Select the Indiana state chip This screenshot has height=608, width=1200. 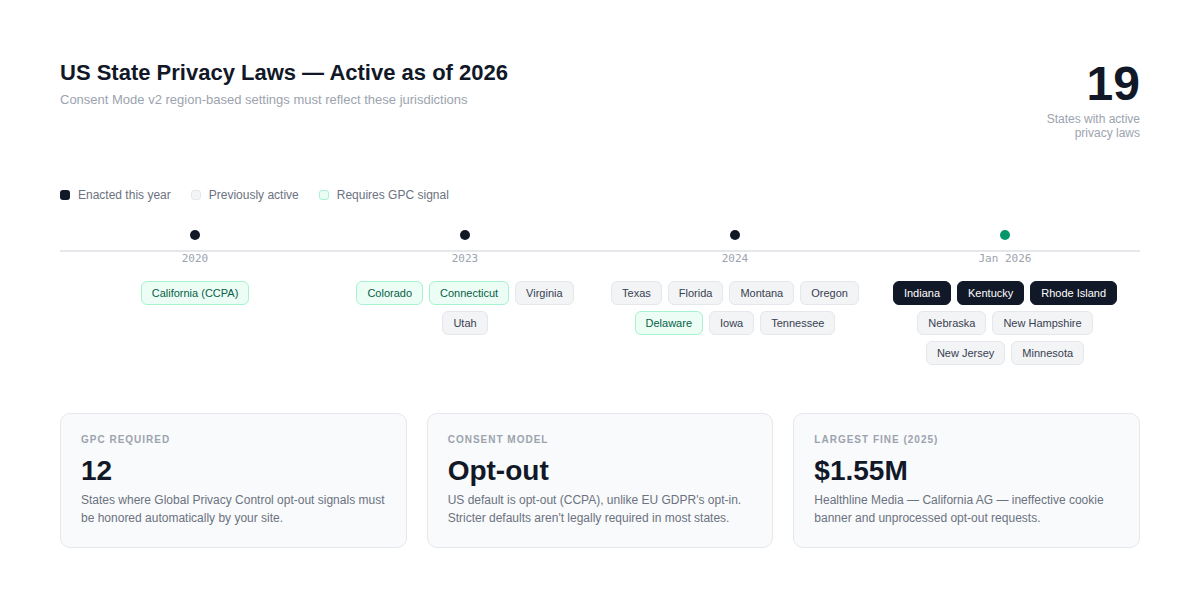point(922,293)
